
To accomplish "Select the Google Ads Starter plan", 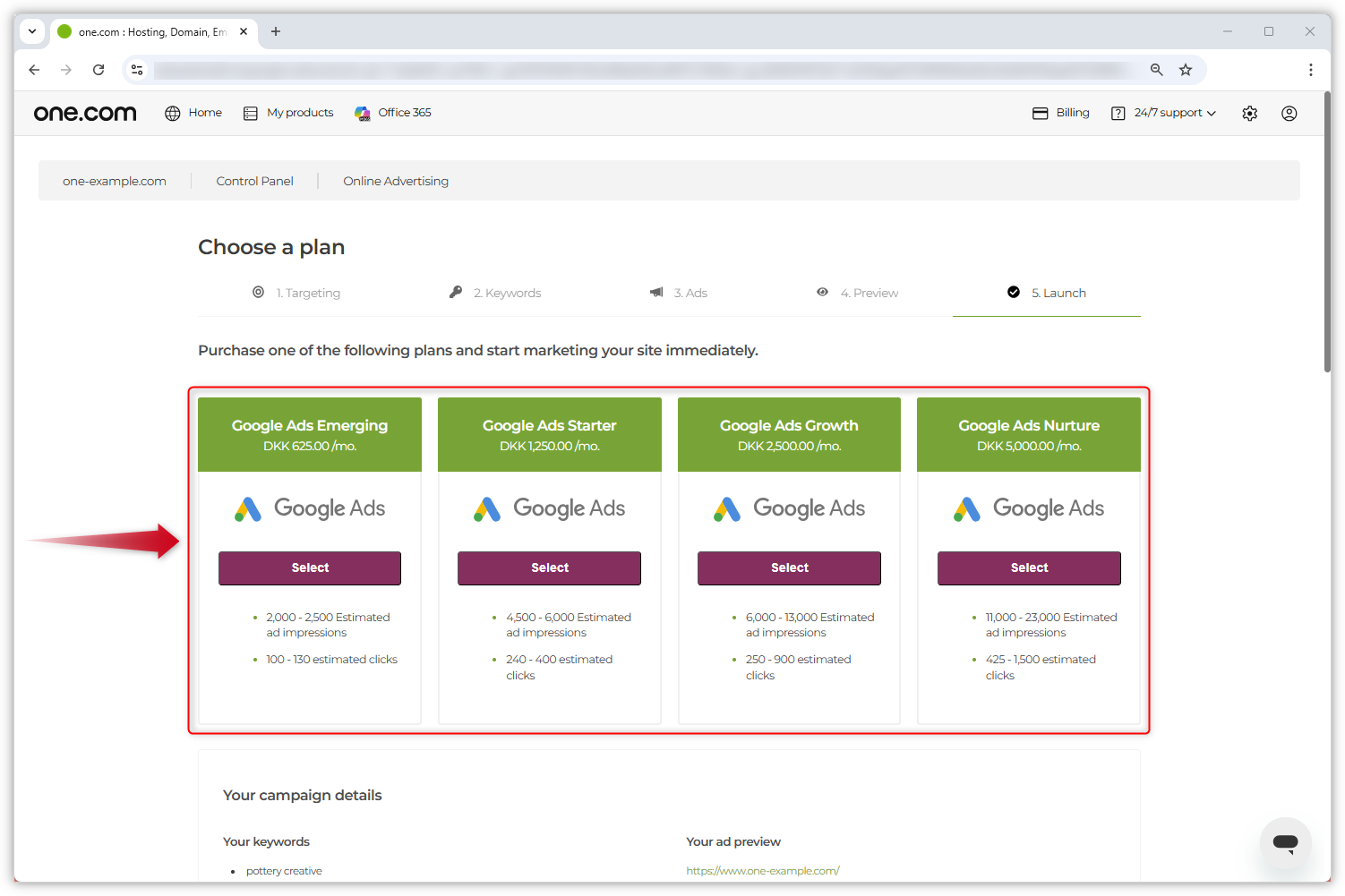I will [550, 568].
